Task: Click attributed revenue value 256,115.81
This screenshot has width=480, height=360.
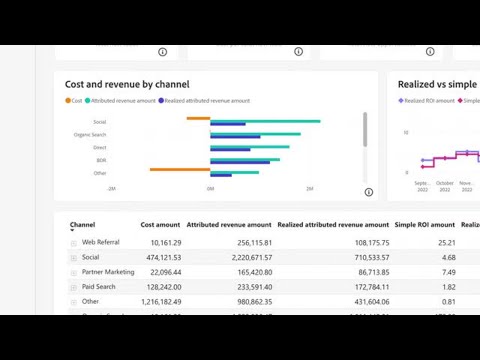Action: click(x=255, y=243)
